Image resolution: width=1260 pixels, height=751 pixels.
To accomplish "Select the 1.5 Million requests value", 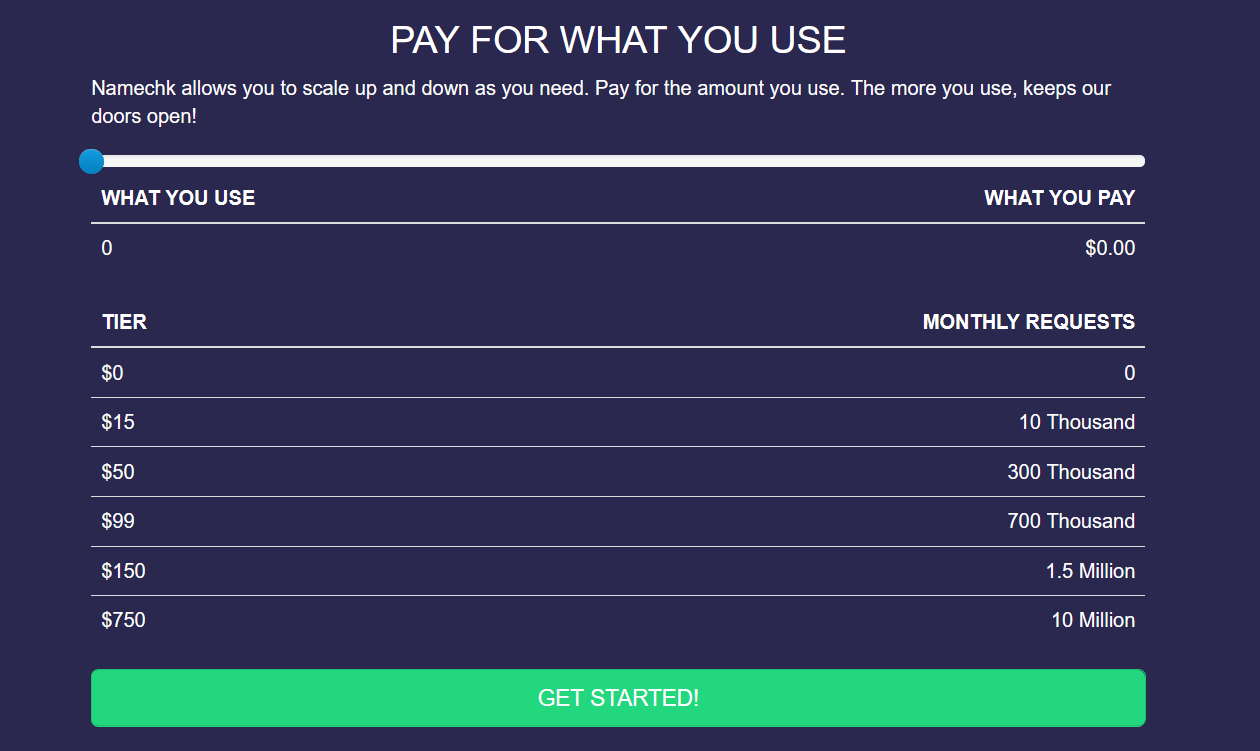I will click(x=1090, y=571).
